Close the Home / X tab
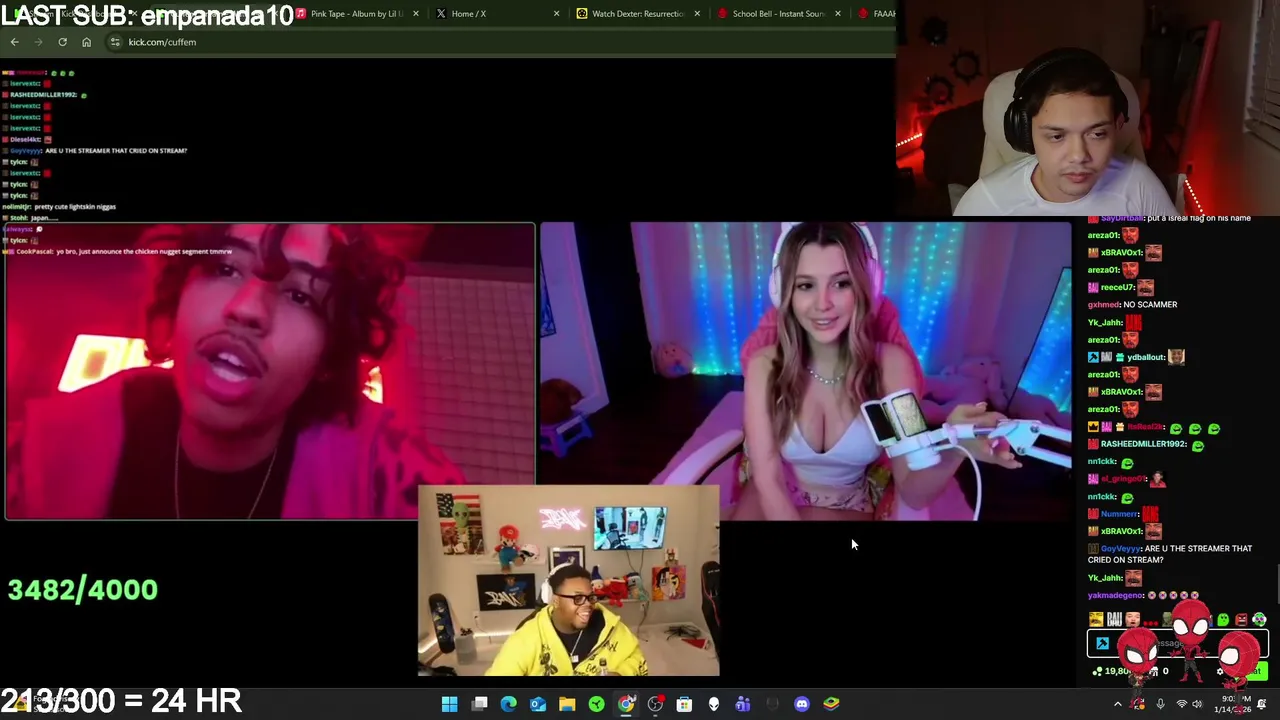Viewport: 1280px width, 720px height. point(557,14)
